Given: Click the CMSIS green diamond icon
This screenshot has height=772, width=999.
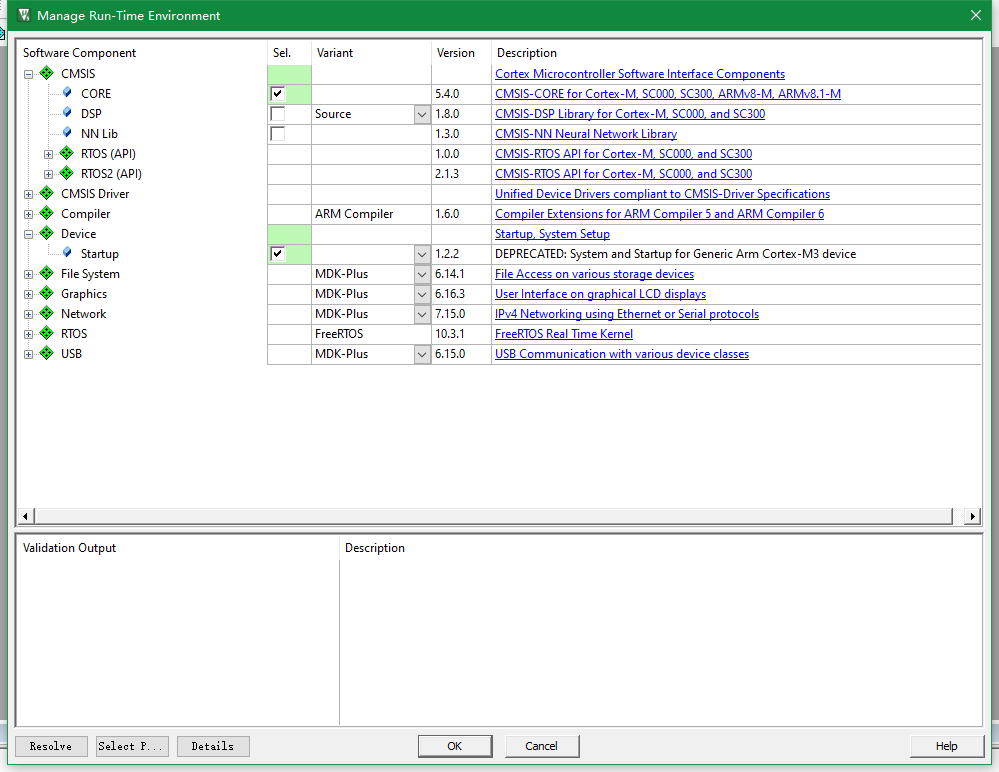Looking at the screenshot, I should (x=47, y=73).
